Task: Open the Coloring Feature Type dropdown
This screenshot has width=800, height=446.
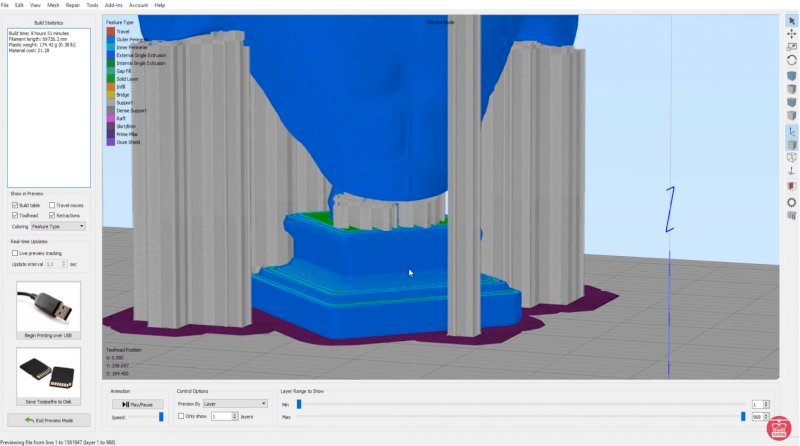Action: [58, 226]
